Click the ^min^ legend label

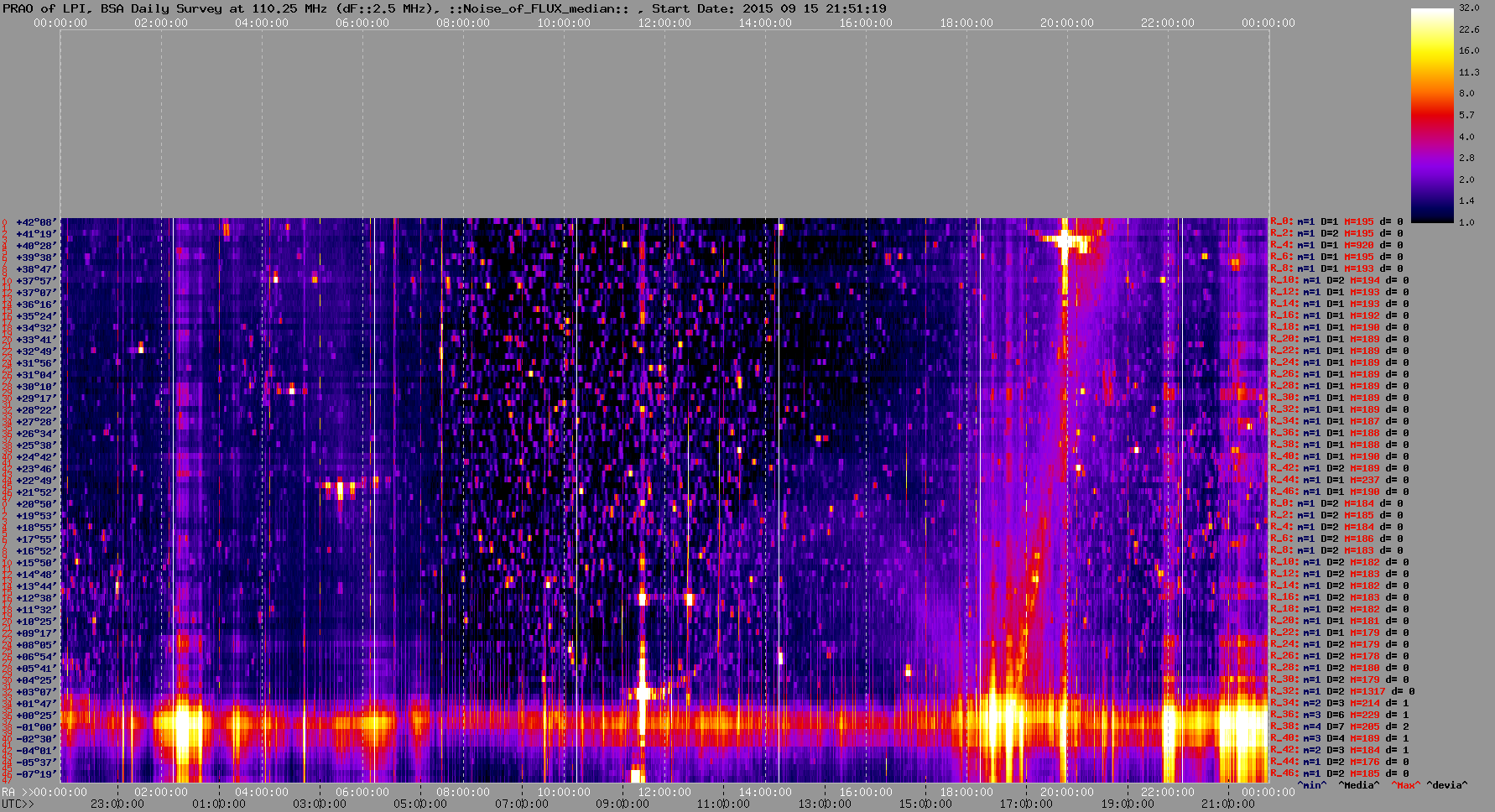click(1312, 785)
